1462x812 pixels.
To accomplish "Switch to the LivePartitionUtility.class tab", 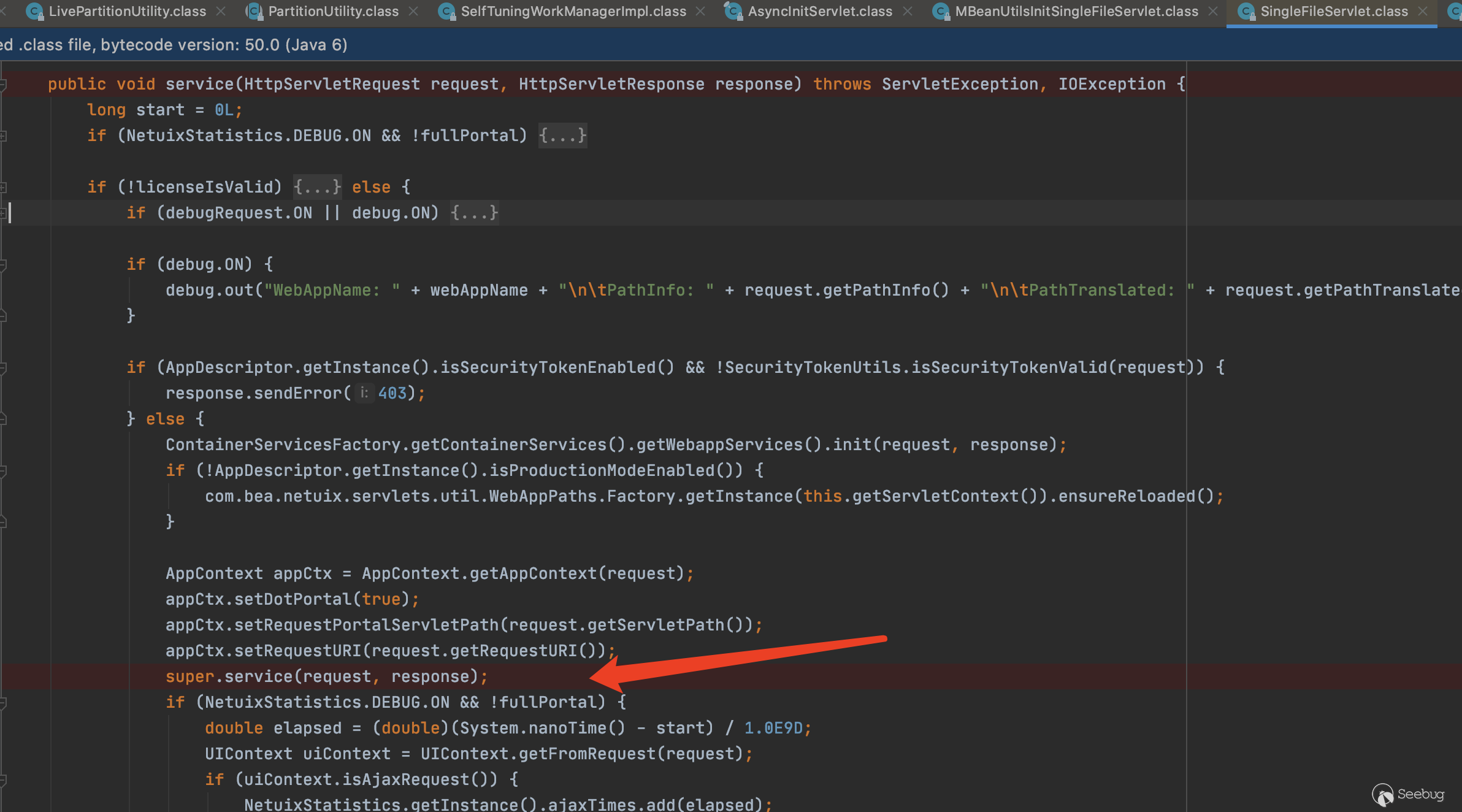I will click(127, 12).
